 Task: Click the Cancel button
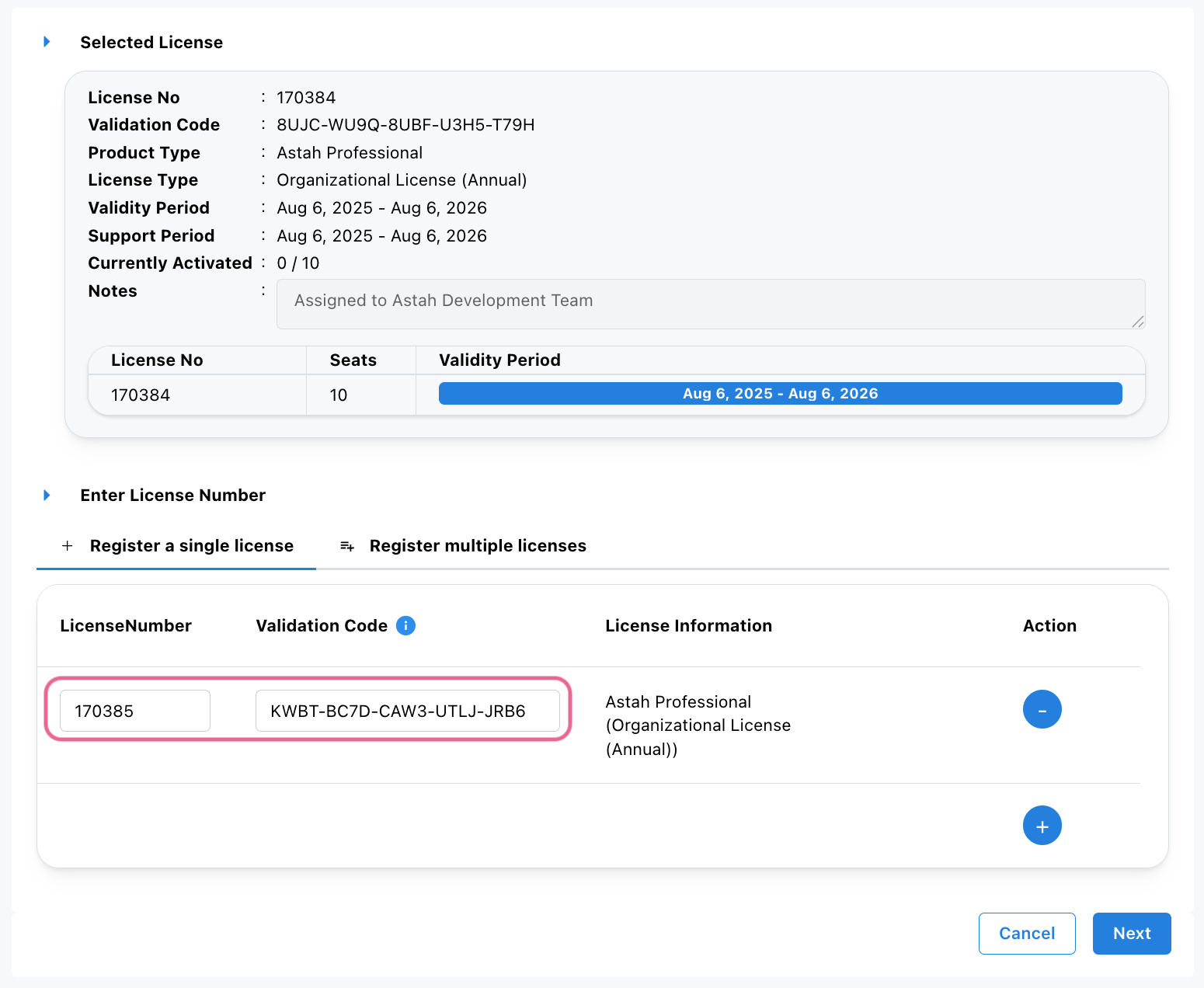tap(1027, 934)
